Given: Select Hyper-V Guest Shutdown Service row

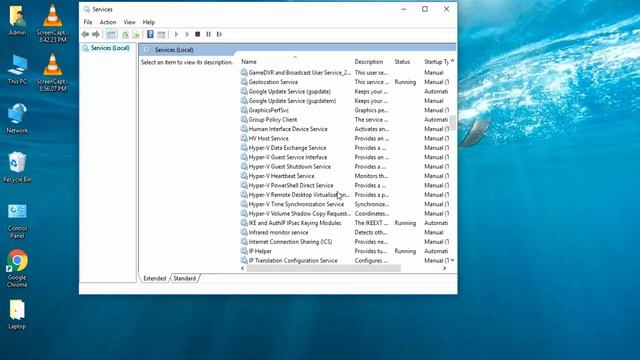Looking at the screenshot, I should pyautogui.click(x=345, y=167).
